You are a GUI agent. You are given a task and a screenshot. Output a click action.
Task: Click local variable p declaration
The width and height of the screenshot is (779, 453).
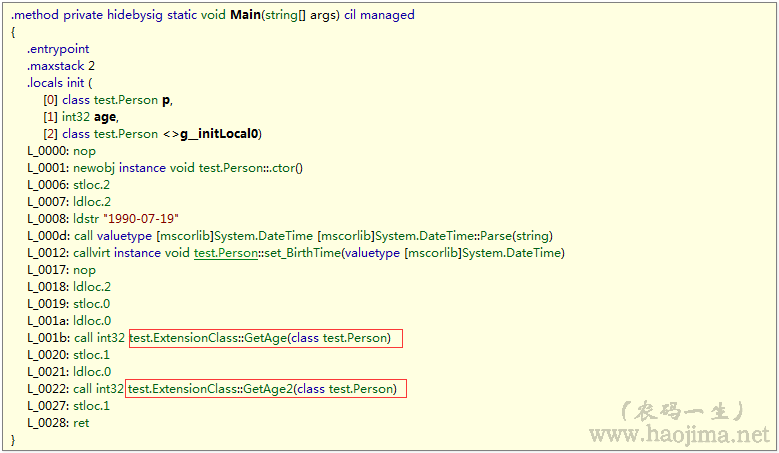tap(108, 100)
